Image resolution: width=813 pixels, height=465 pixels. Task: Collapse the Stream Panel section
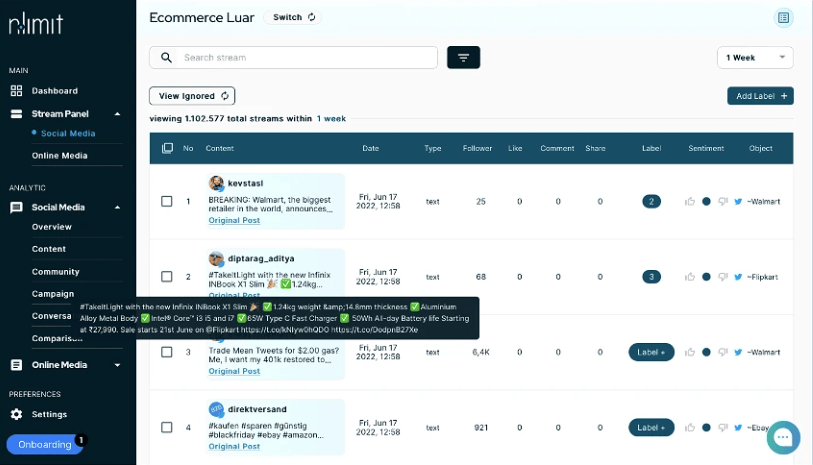tap(117, 114)
